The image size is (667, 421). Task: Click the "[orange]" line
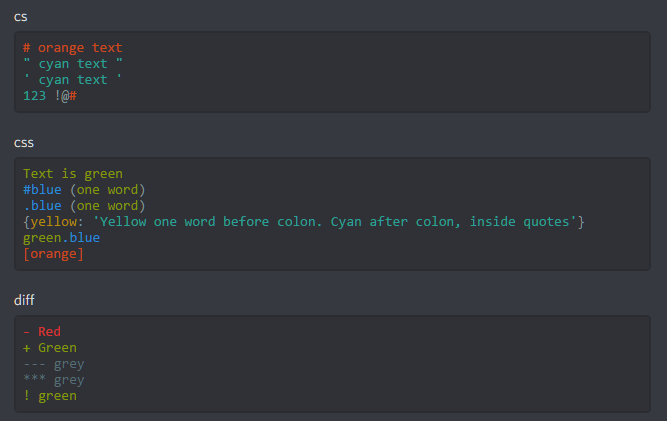point(53,254)
